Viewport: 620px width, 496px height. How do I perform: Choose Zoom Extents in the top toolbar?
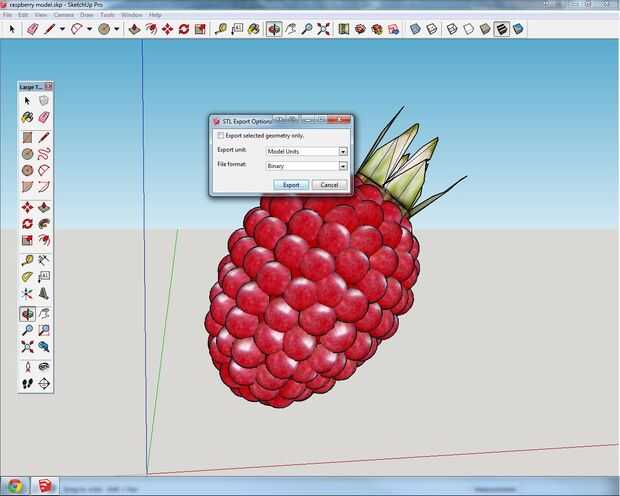(323, 29)
